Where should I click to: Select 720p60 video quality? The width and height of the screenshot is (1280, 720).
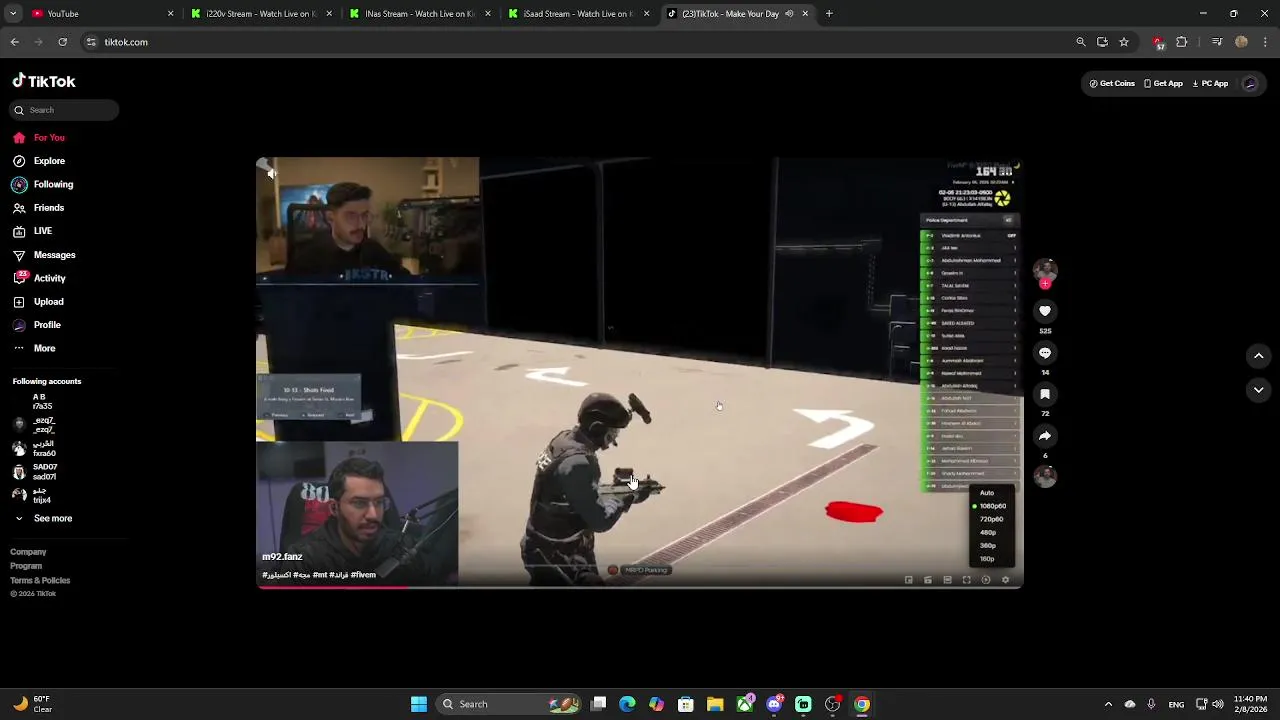click(x=991, y=519)
